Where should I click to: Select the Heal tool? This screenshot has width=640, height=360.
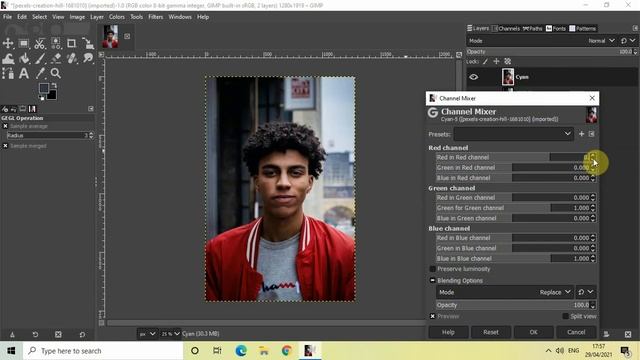pos(71,59)
